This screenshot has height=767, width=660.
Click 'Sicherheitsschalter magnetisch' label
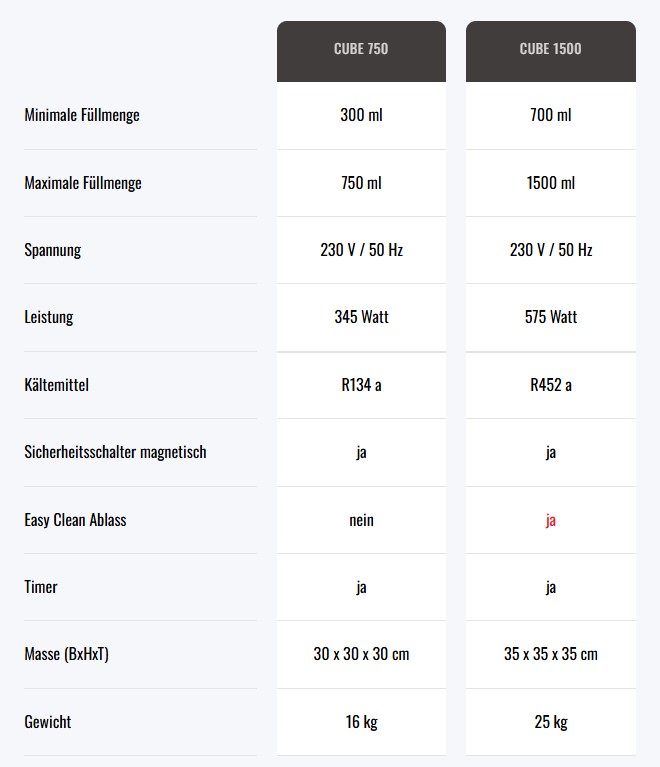pyautogui.click(x=115, y=452)
